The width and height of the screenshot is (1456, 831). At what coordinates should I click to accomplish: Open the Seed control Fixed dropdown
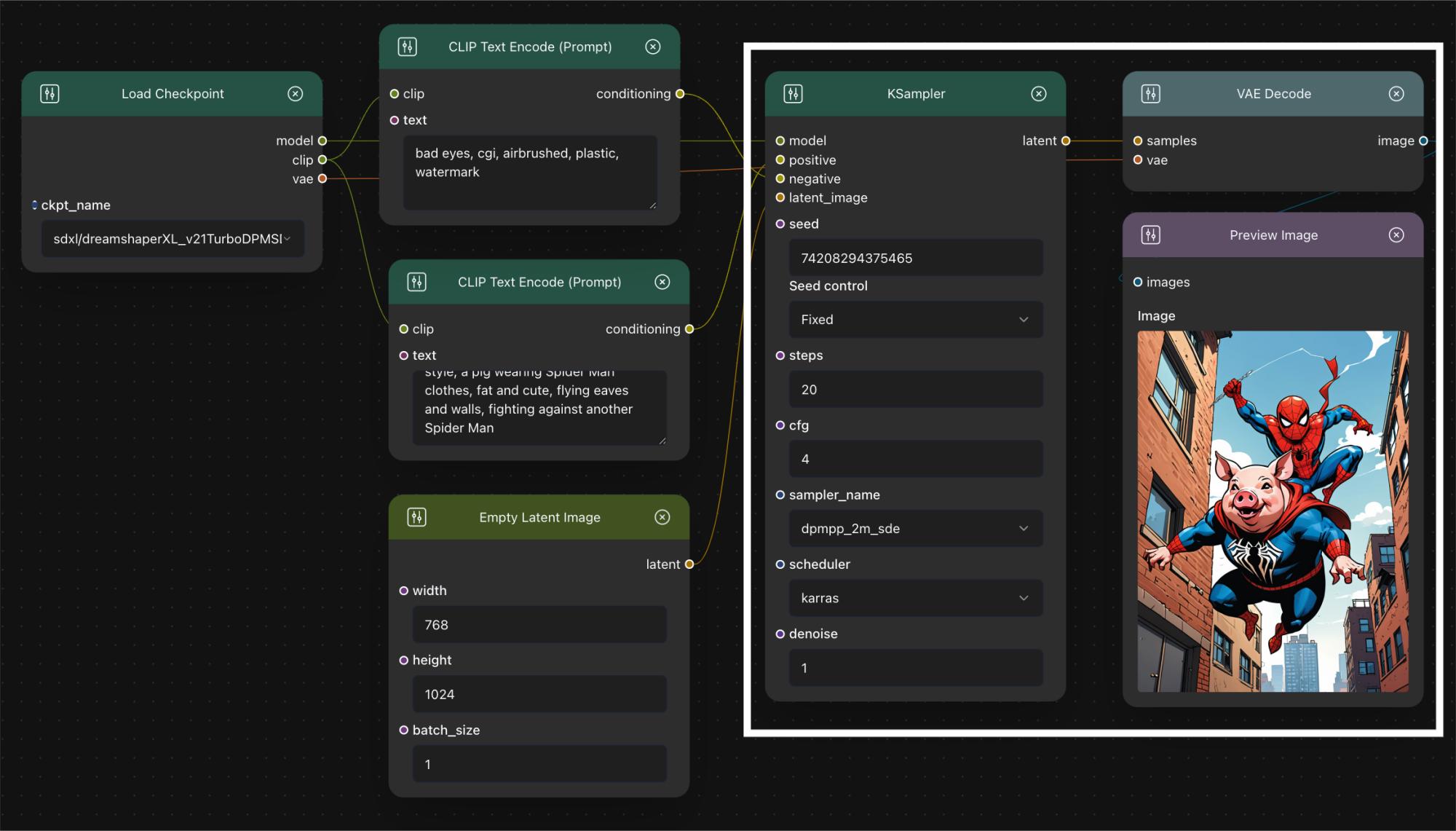[916, 320]
